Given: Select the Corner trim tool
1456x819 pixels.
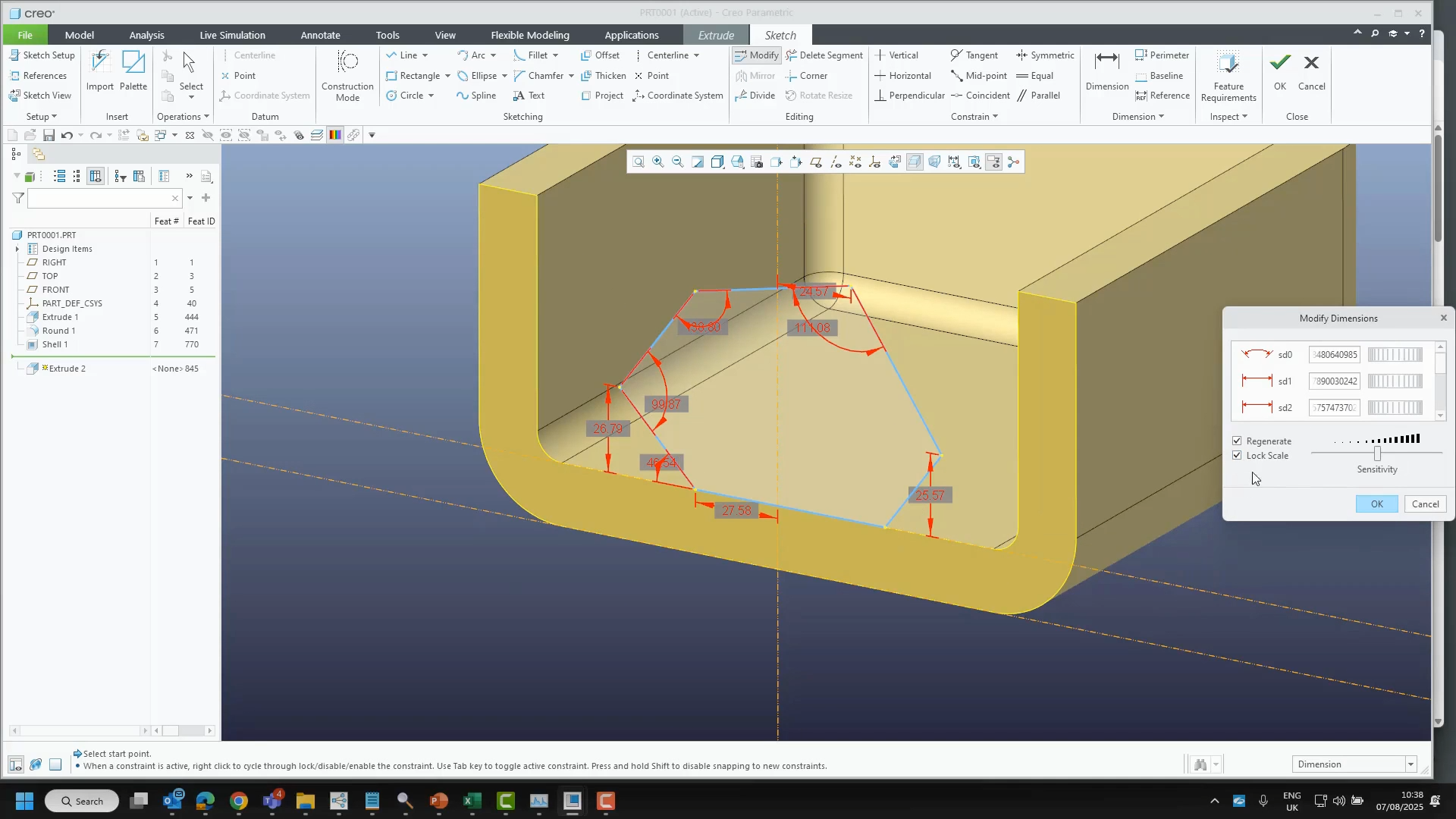Looking at the screenshot, I should (806, 76).
